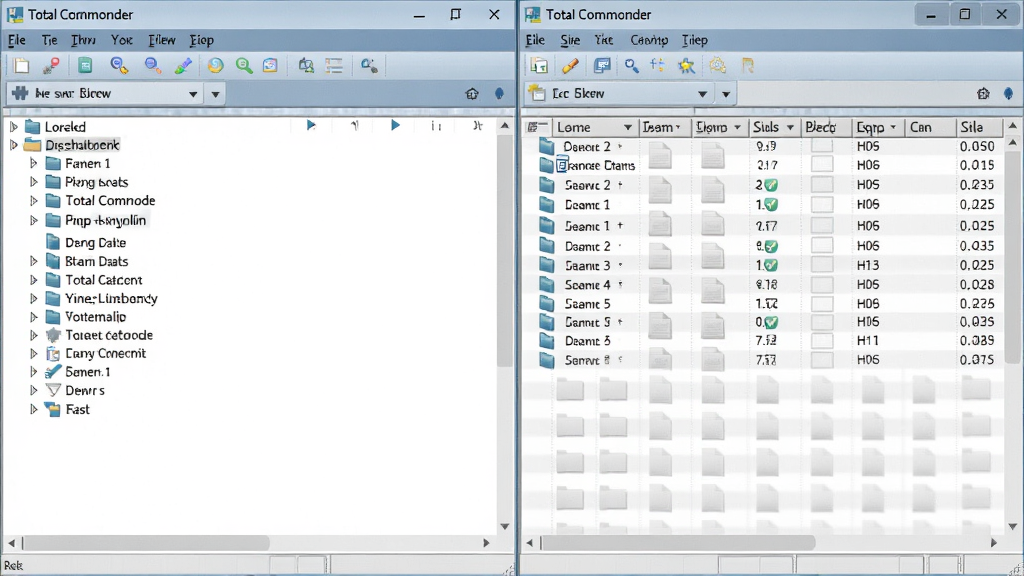Expand the 'Total Comnode' folder node
The height and width of the screenshot is (576, 1024).
click(x=33, y=200)
